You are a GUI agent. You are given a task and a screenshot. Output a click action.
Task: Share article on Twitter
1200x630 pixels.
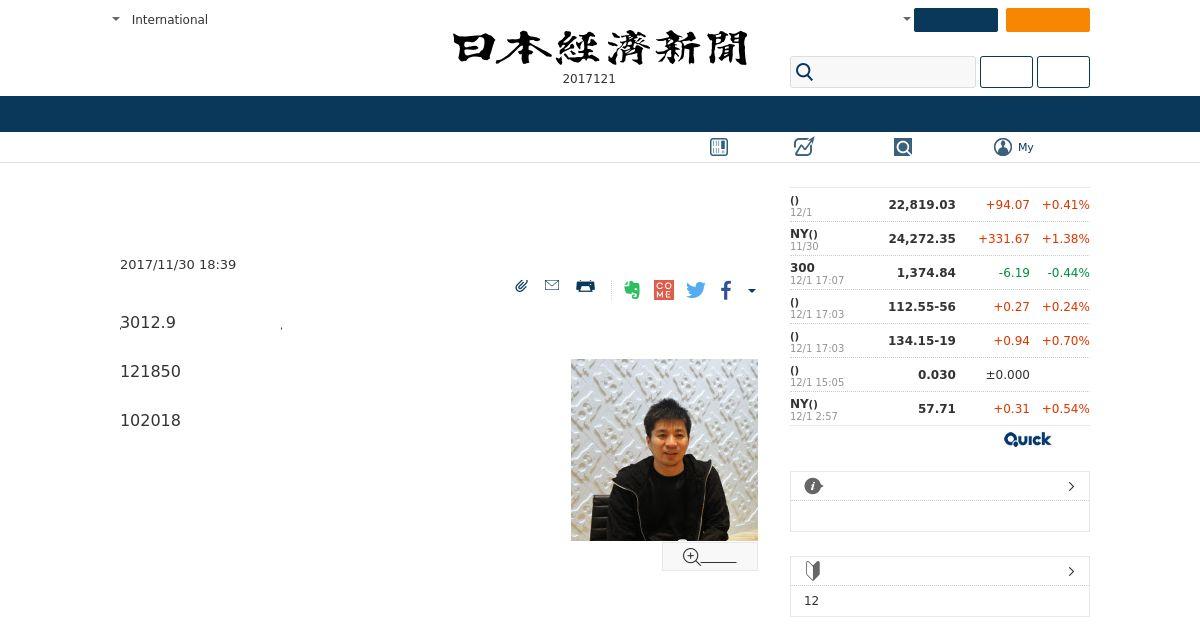[696, 290]
